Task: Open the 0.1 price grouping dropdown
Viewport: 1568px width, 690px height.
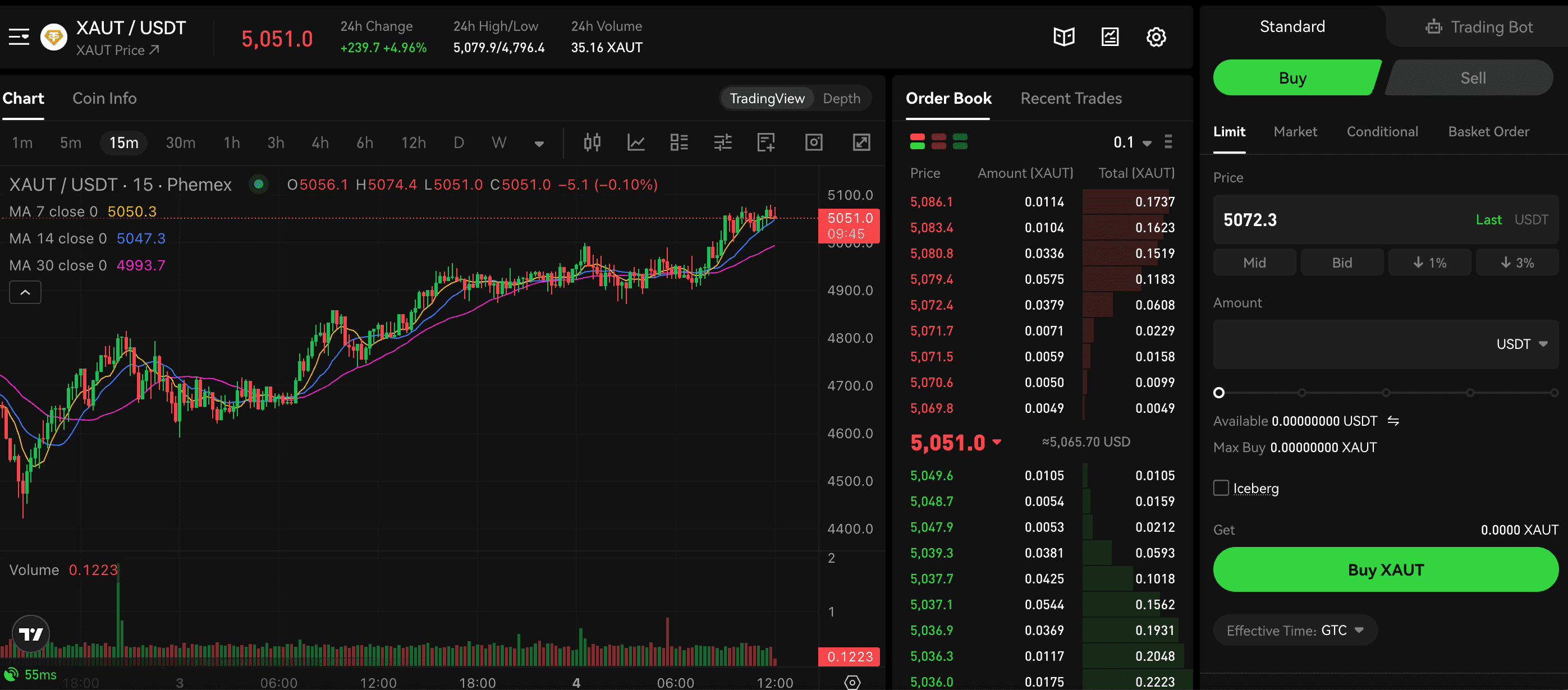Action: (x=1131, y=142)
